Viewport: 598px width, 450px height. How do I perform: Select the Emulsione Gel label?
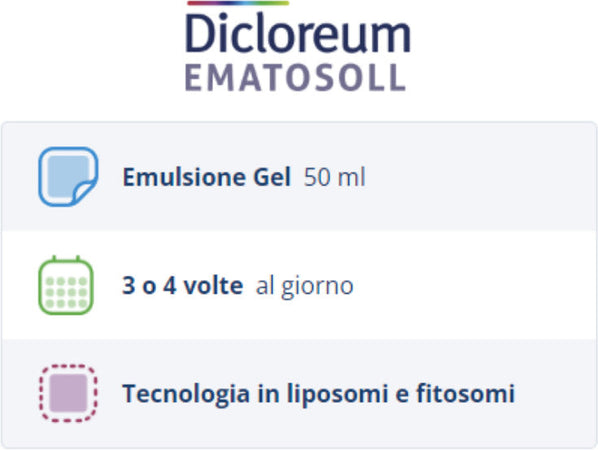click(206, 177)
